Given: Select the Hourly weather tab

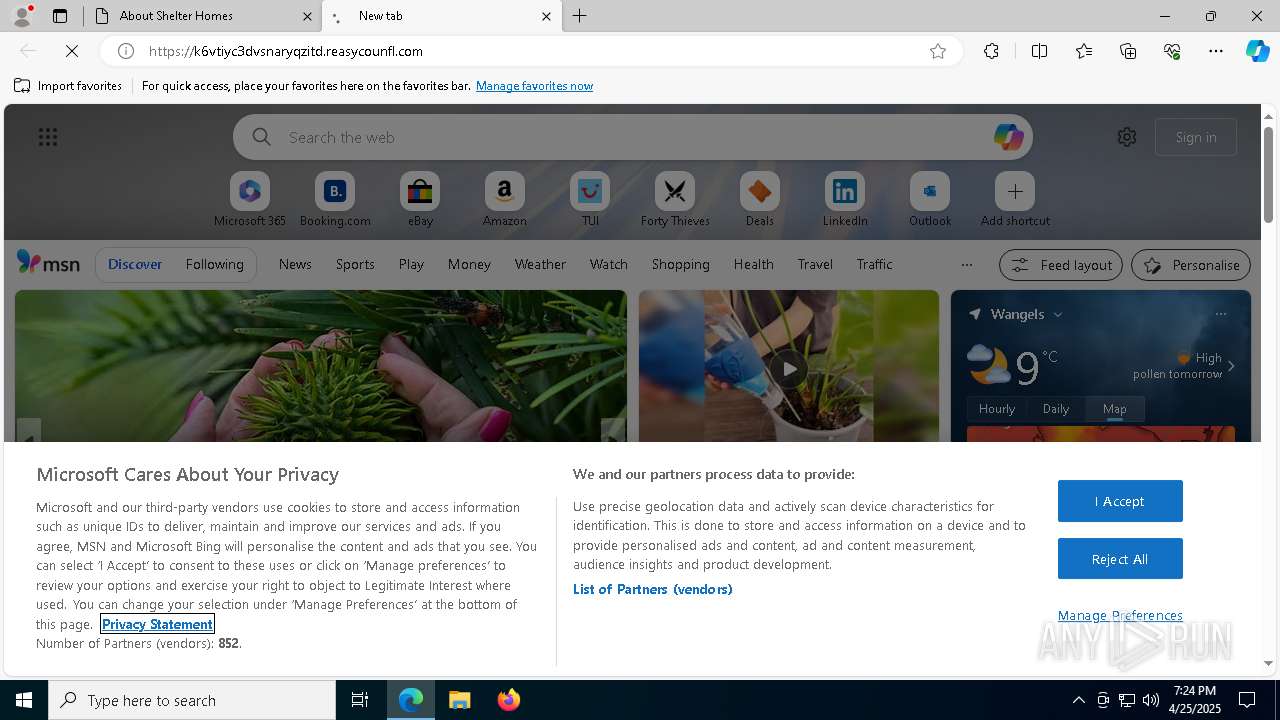Looking at the screenshot, I should pyautogui.click(x=996, y=409).
